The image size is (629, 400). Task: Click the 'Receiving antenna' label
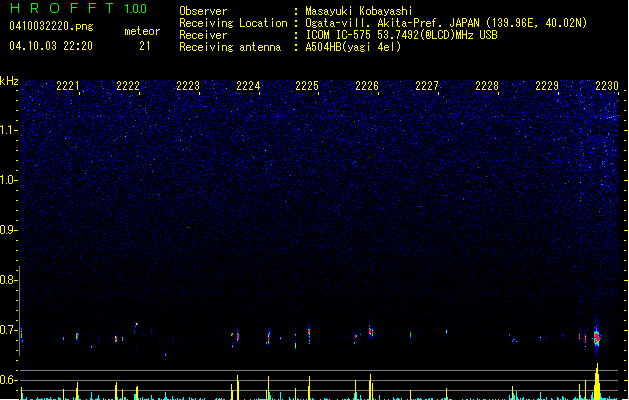(x=230, y=47)
